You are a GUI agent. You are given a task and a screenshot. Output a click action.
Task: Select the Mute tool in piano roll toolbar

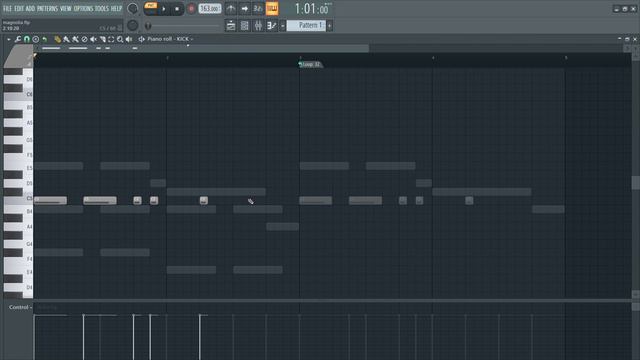pos(93,39)
